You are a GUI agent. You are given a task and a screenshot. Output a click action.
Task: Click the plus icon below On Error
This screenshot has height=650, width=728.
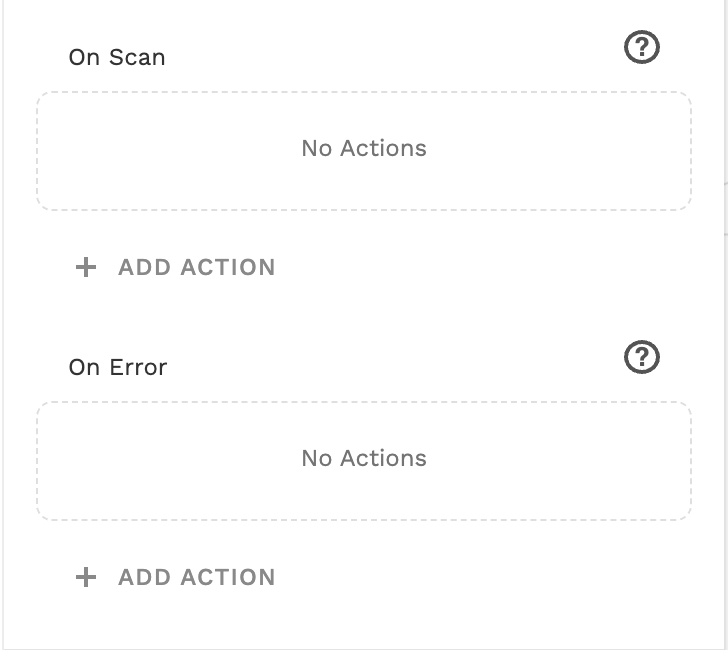click(x=87, y=577)
